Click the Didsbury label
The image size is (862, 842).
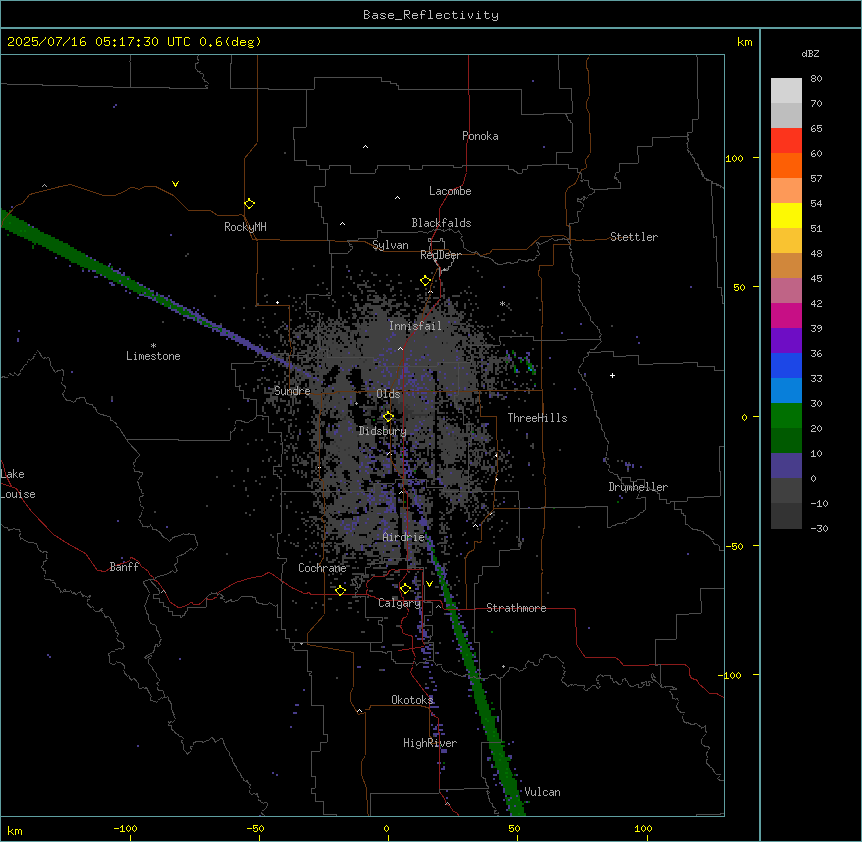(x=383, y=431)
